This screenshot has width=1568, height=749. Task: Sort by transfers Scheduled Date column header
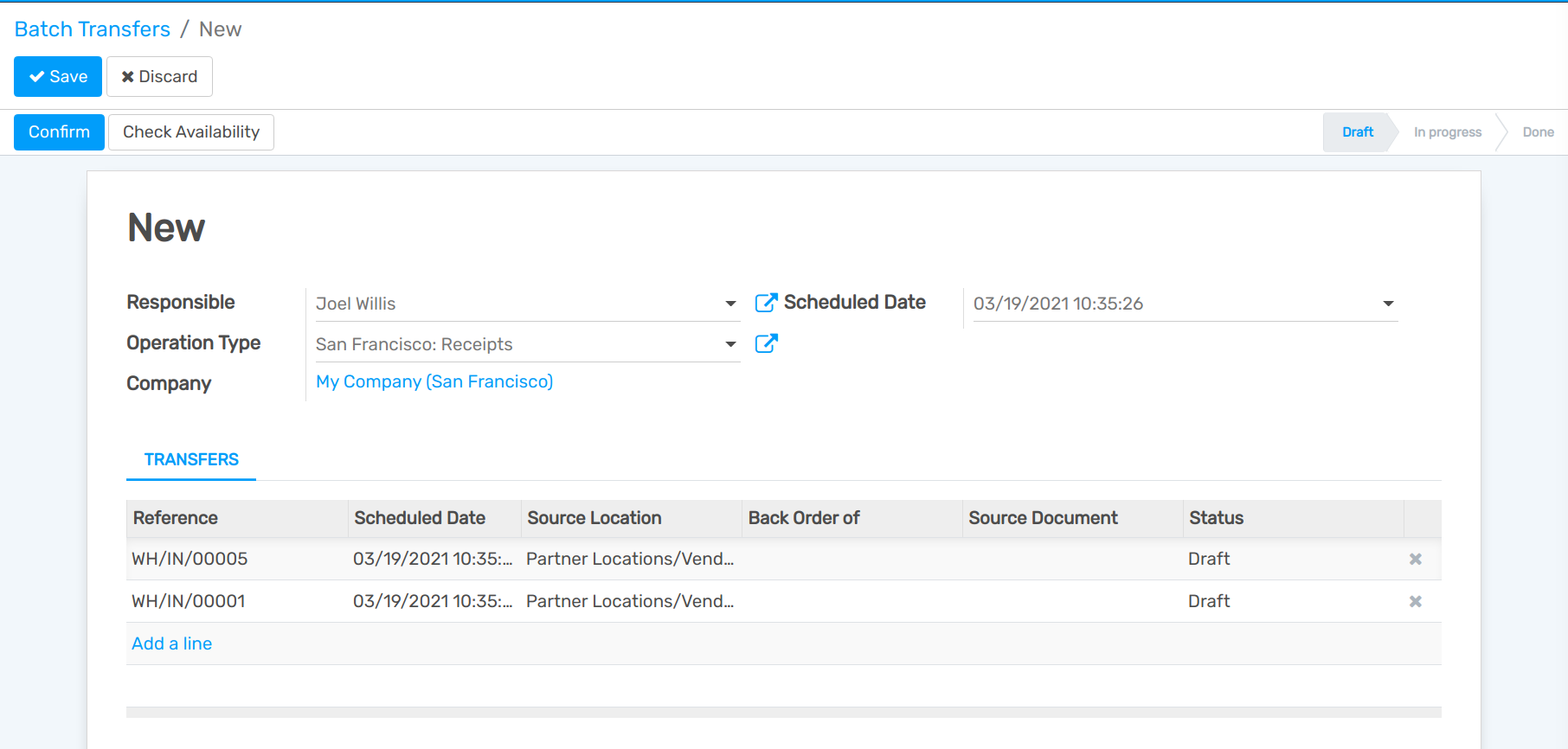(x=434, y=518)
